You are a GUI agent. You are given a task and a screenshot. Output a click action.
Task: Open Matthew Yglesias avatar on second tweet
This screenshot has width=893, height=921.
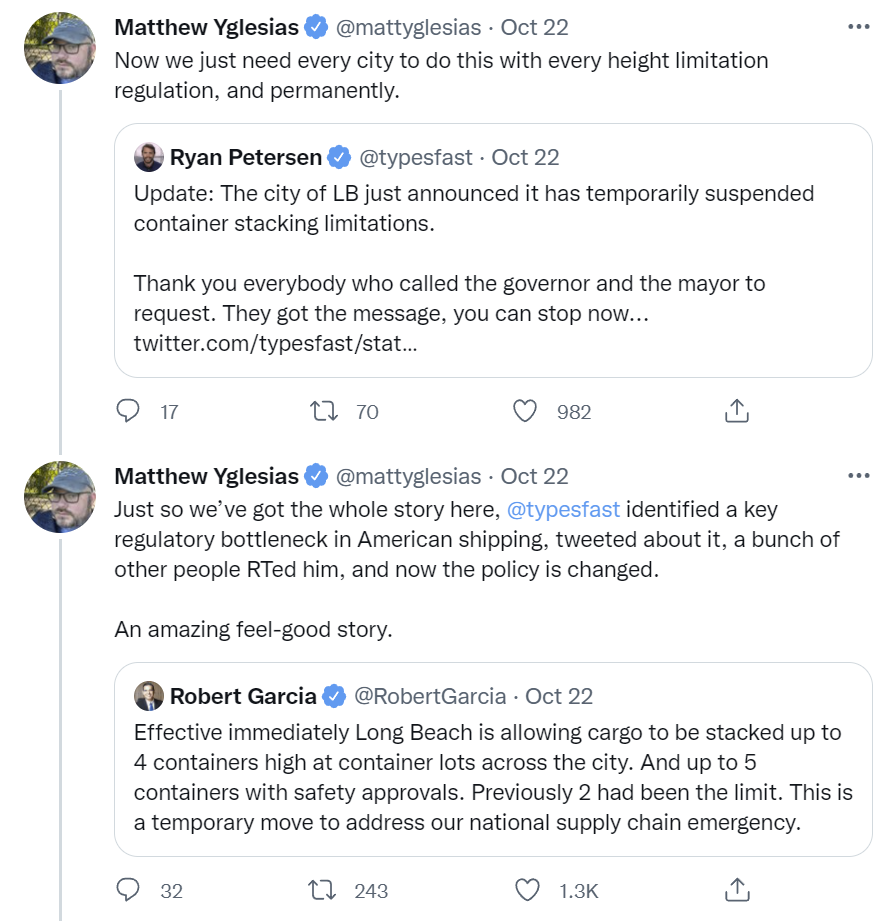pos(60,496)
